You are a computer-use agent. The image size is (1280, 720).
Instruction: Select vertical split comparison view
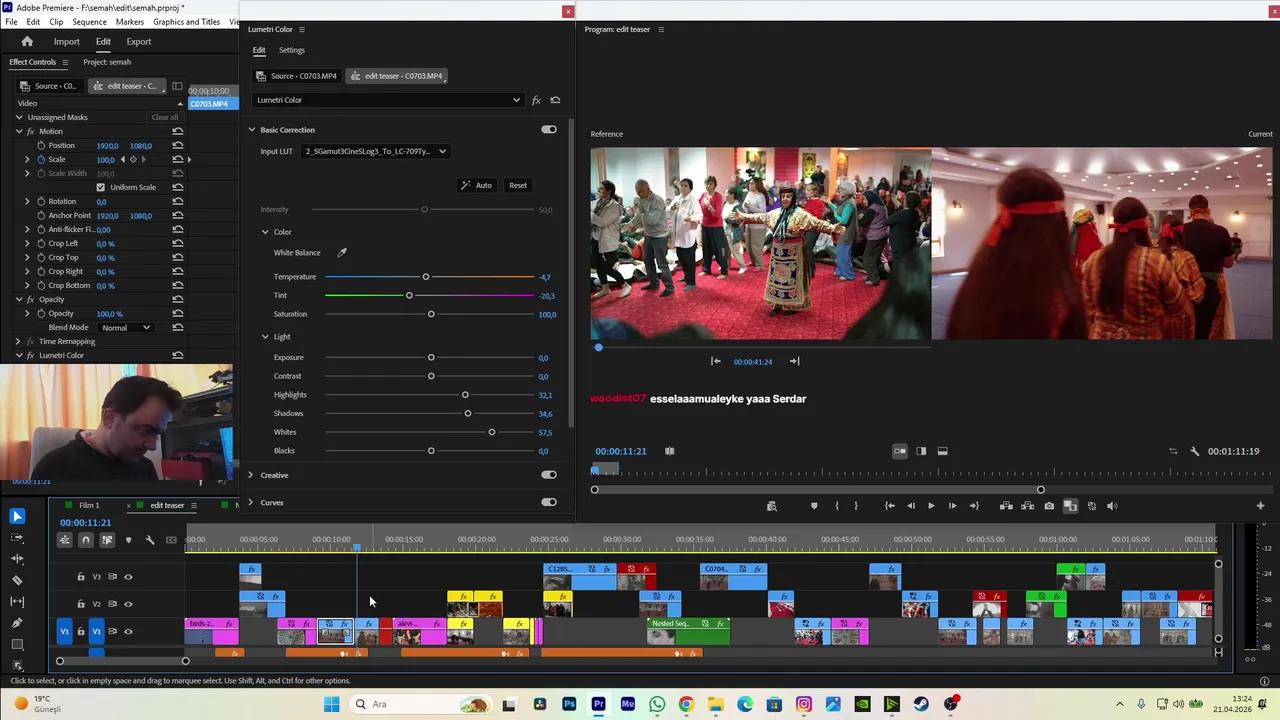921,451
